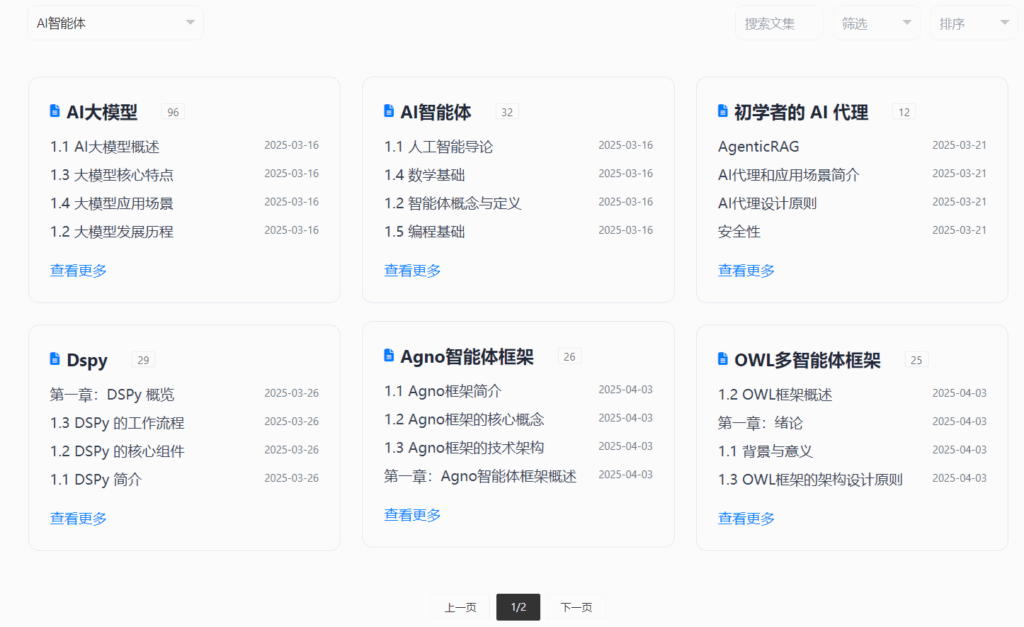Screen dimensions: 1024x627
Task: Open article 1.5 编程基础
Action: click(x=424, y=232)
